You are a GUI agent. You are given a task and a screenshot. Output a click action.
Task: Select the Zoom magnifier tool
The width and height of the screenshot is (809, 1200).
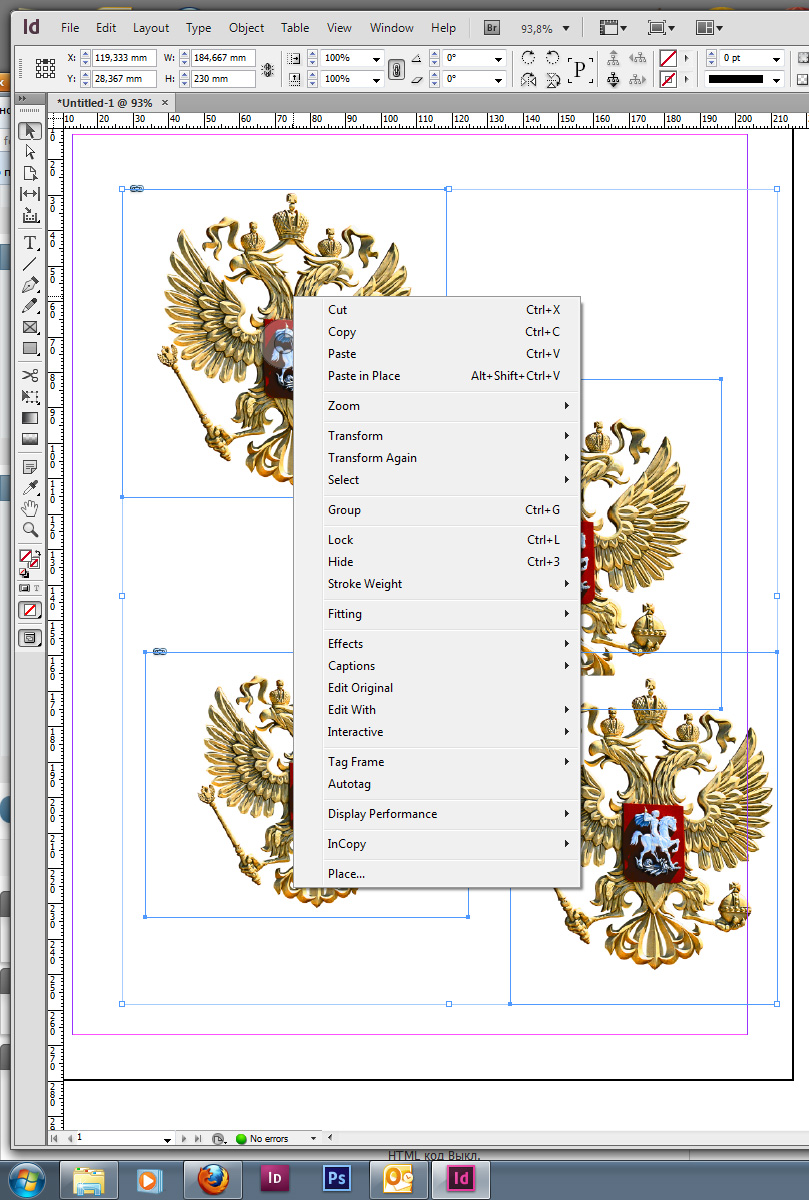pyautogui.click(x=30, y=530)
